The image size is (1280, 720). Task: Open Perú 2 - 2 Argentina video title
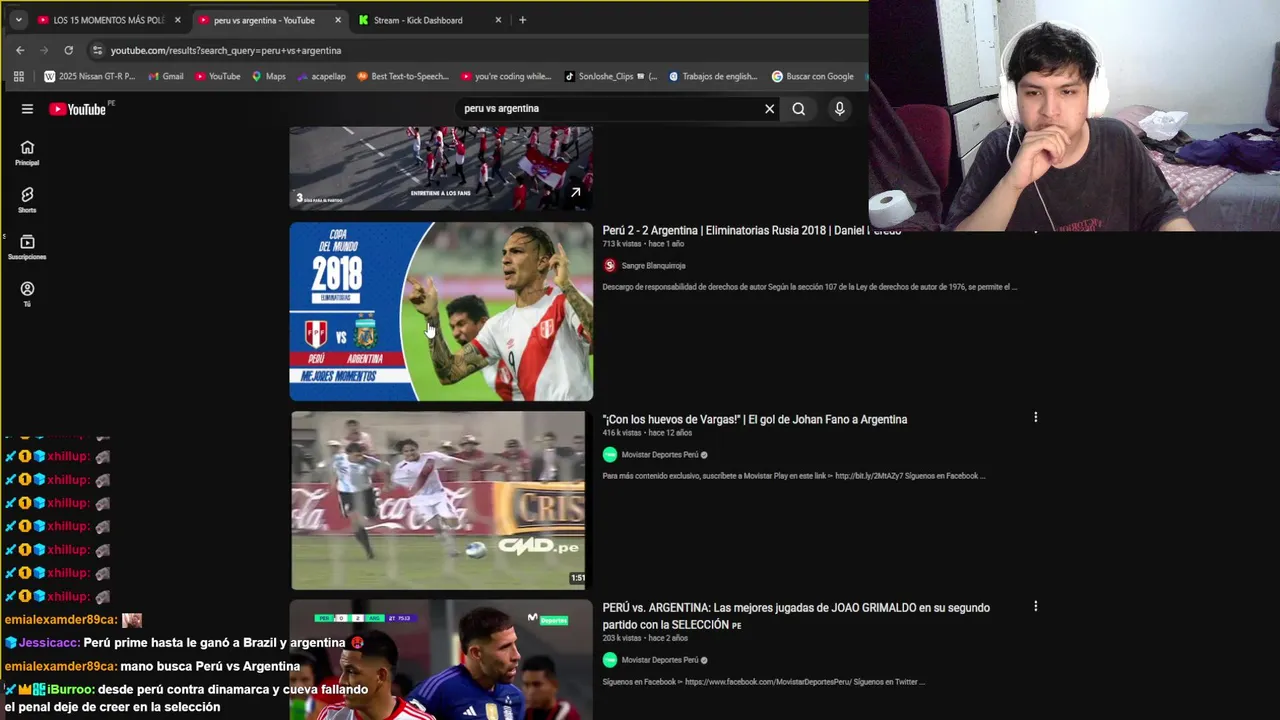tap(751, 230)
